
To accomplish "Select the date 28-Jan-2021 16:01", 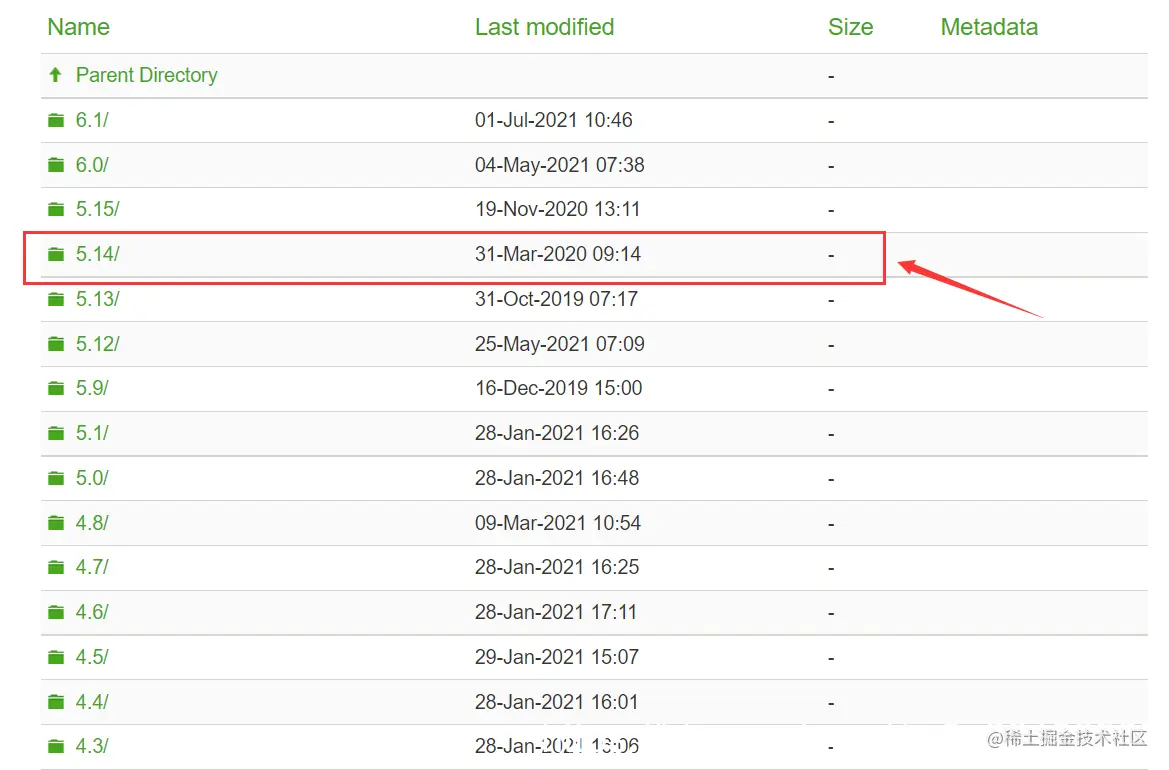I will tap(556, 701).
